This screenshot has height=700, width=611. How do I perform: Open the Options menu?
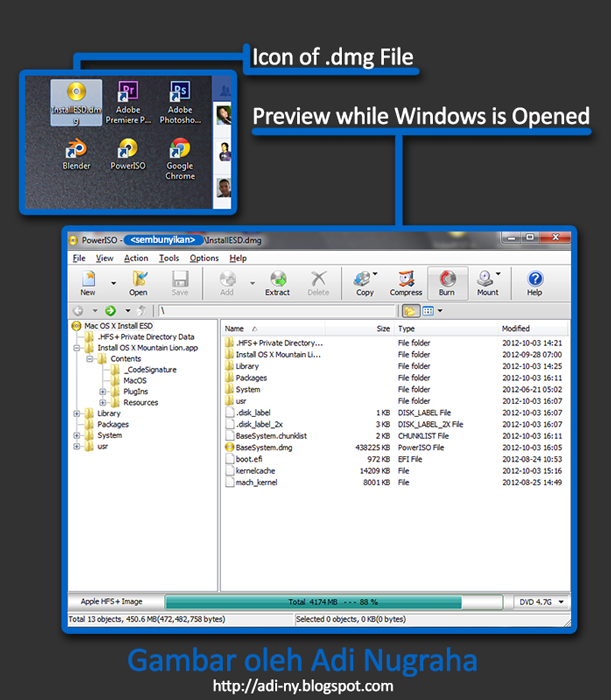pos(204,258)
